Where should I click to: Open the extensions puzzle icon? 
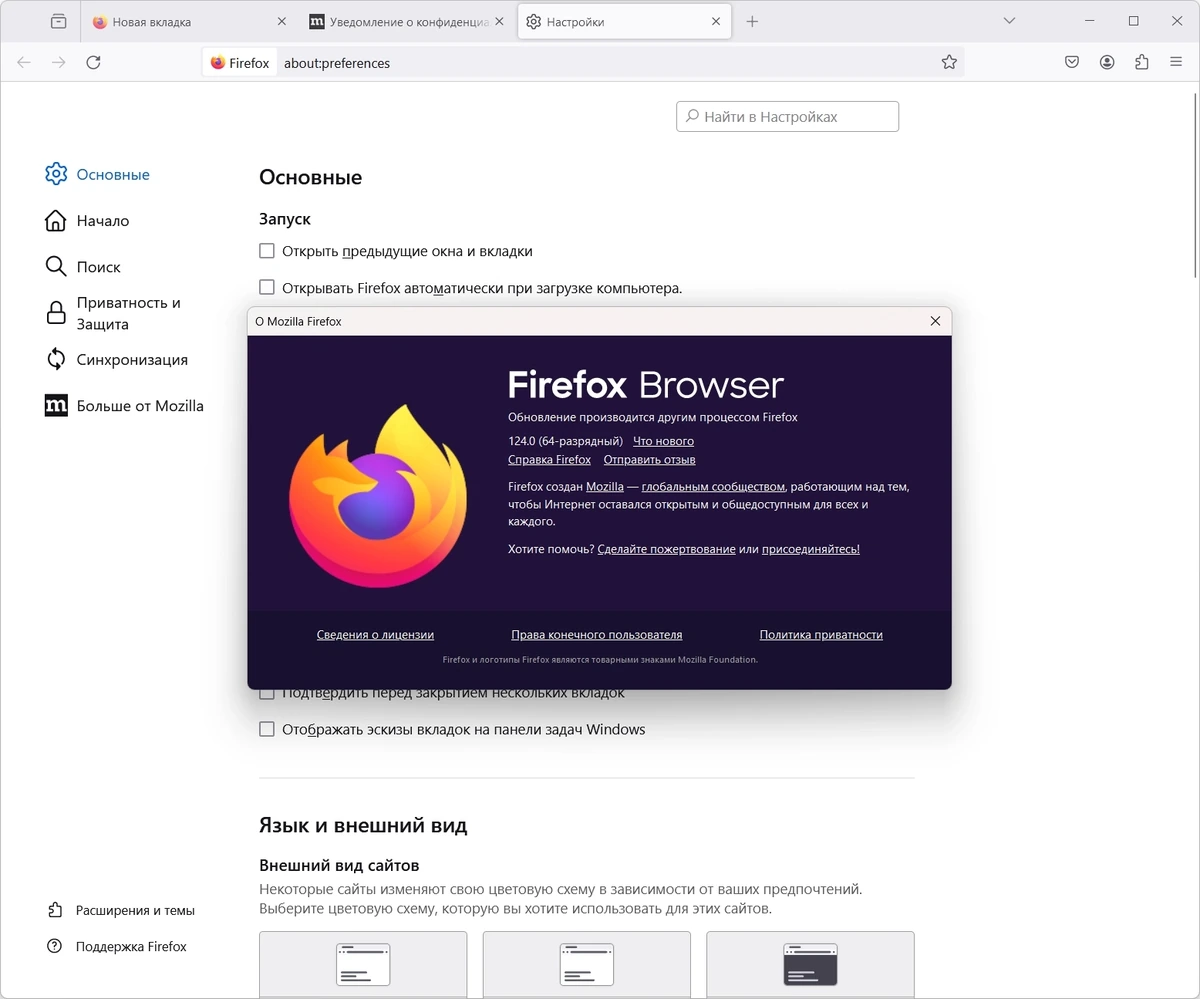(x=1142, y=62)
